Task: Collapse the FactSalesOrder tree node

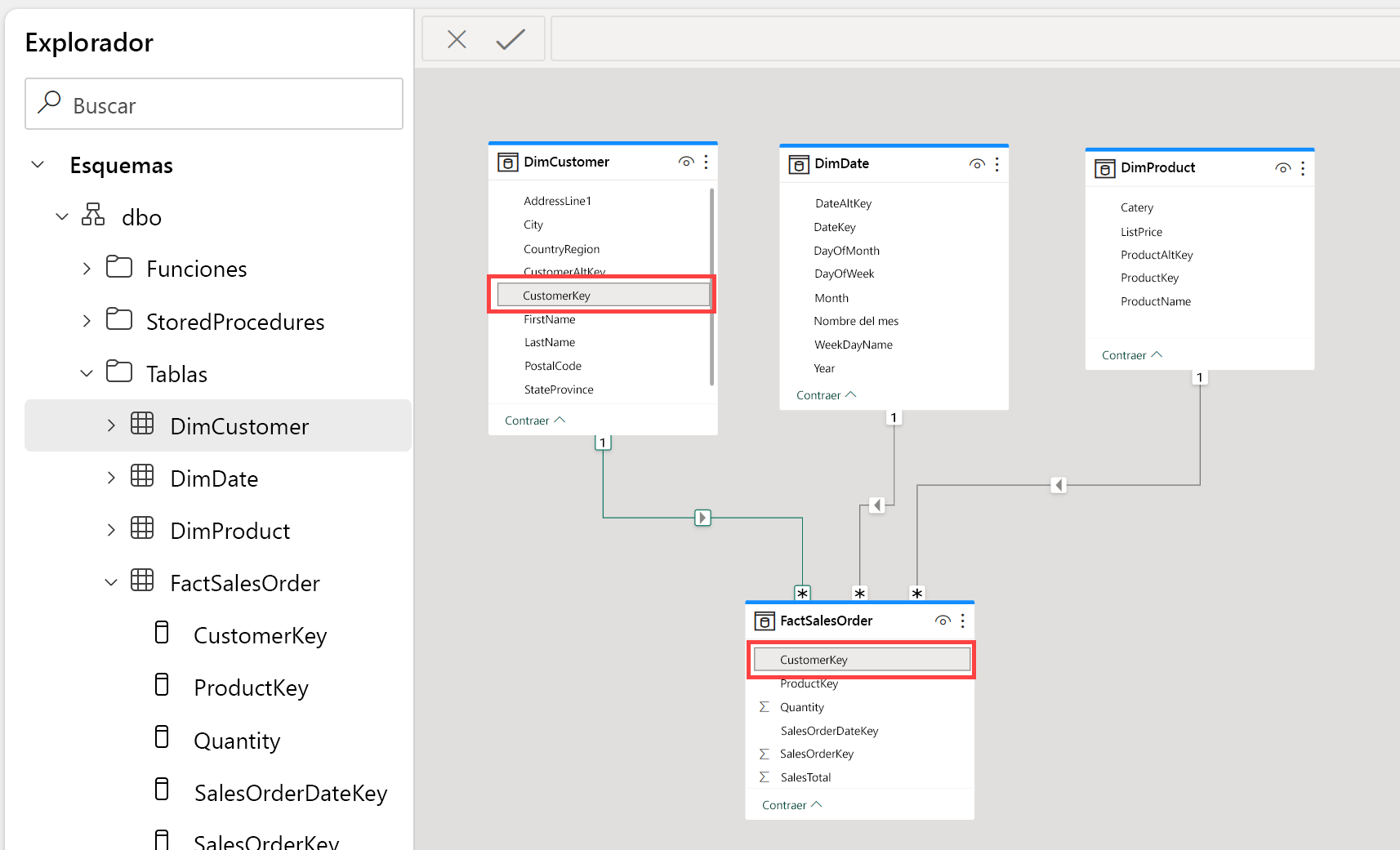Action: [111, 582]
